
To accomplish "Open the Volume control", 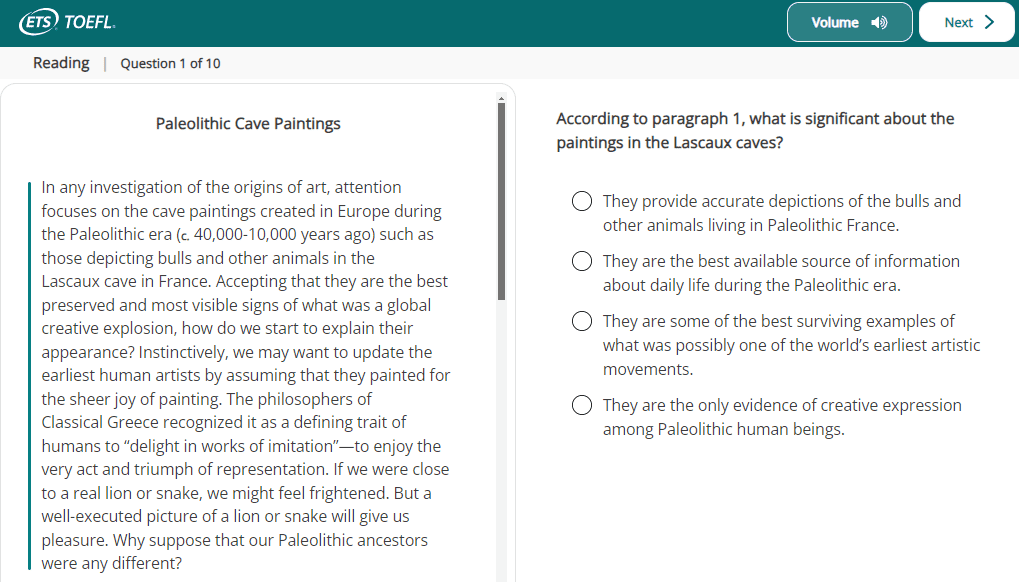I will point(849,22).
